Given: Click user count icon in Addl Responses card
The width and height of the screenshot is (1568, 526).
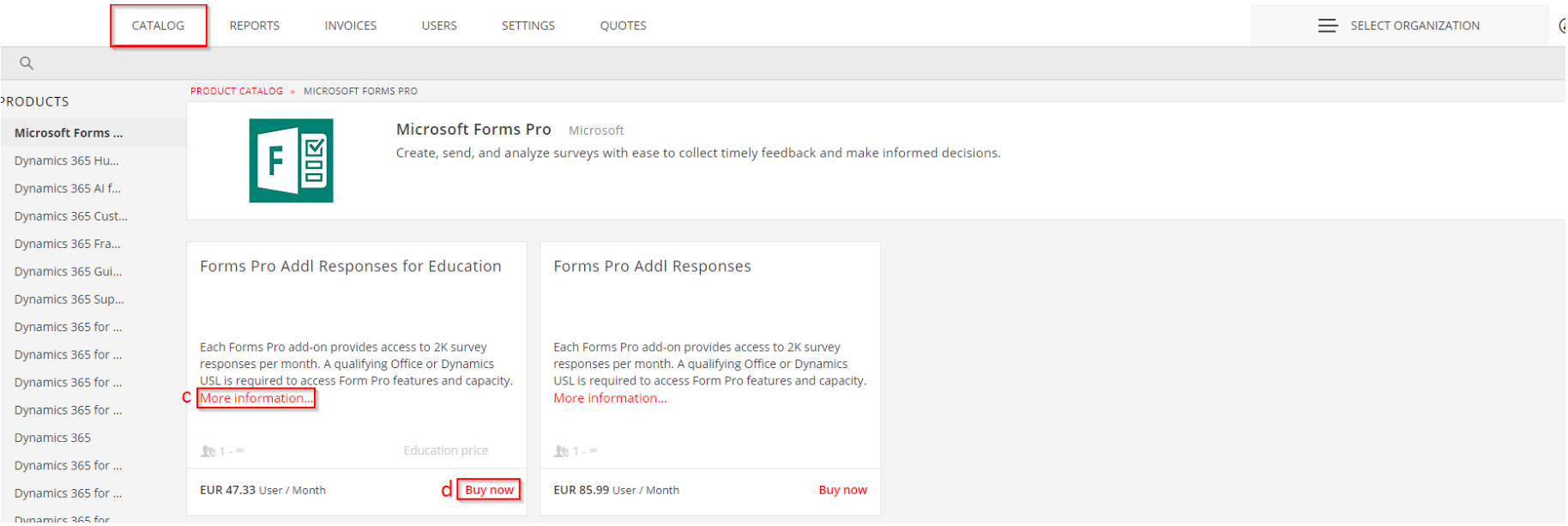Looking at the screenshot, I should click(x=561, y=450).
